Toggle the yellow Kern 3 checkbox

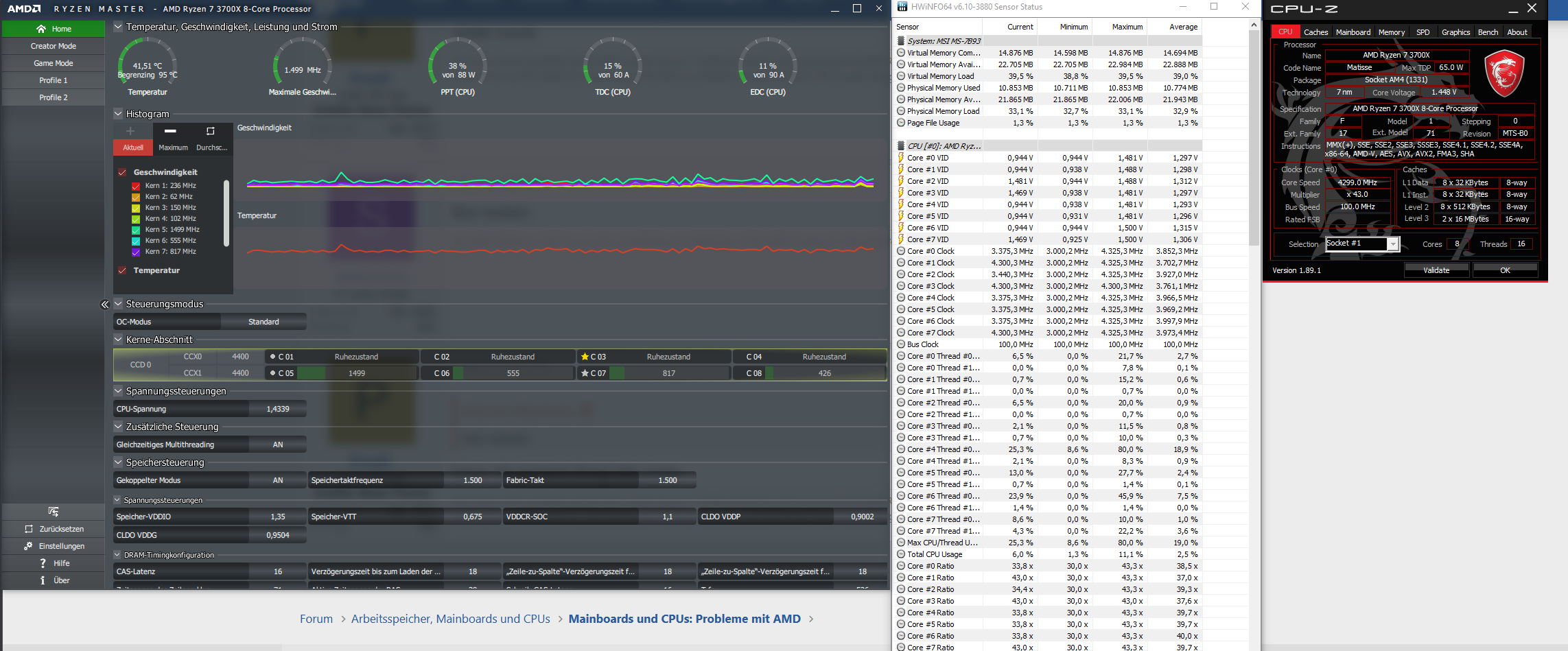coord(136,208)
